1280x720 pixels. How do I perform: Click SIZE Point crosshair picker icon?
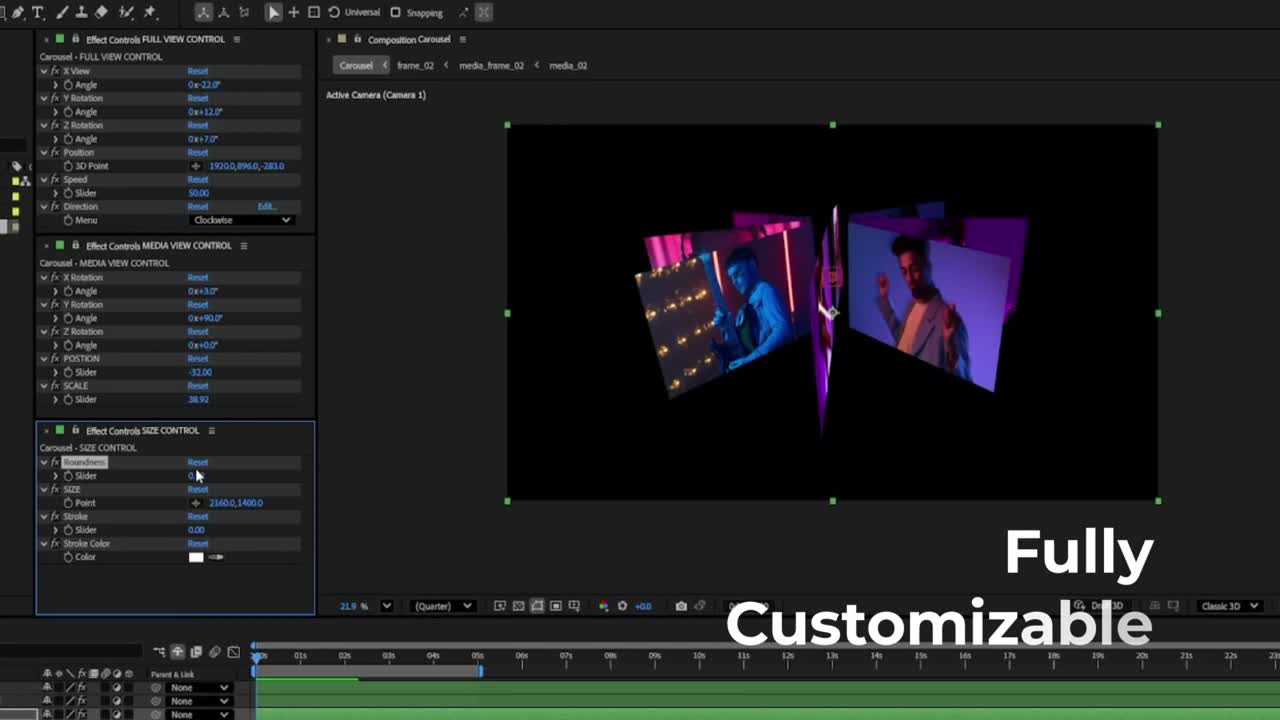196,503
